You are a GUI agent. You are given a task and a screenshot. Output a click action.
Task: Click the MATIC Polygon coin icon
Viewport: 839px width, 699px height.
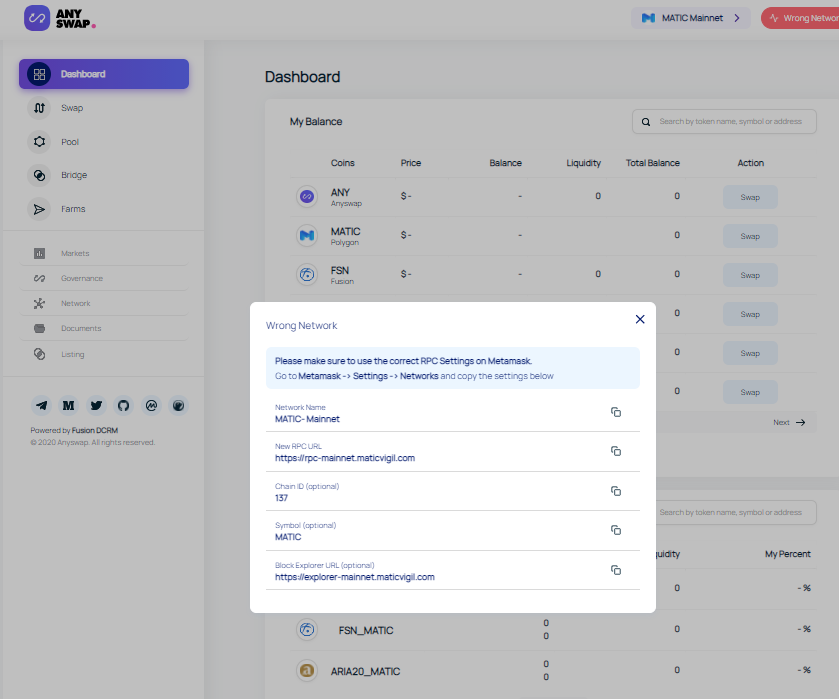(307, 235)
